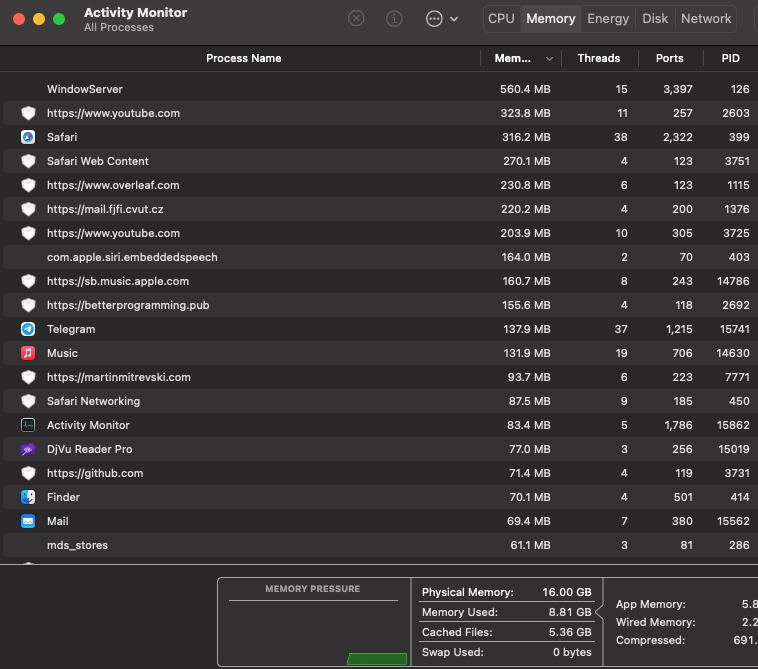The image size is (758, 669).
Task: Click the Wired Memory label
Action: tap(655, 623)
